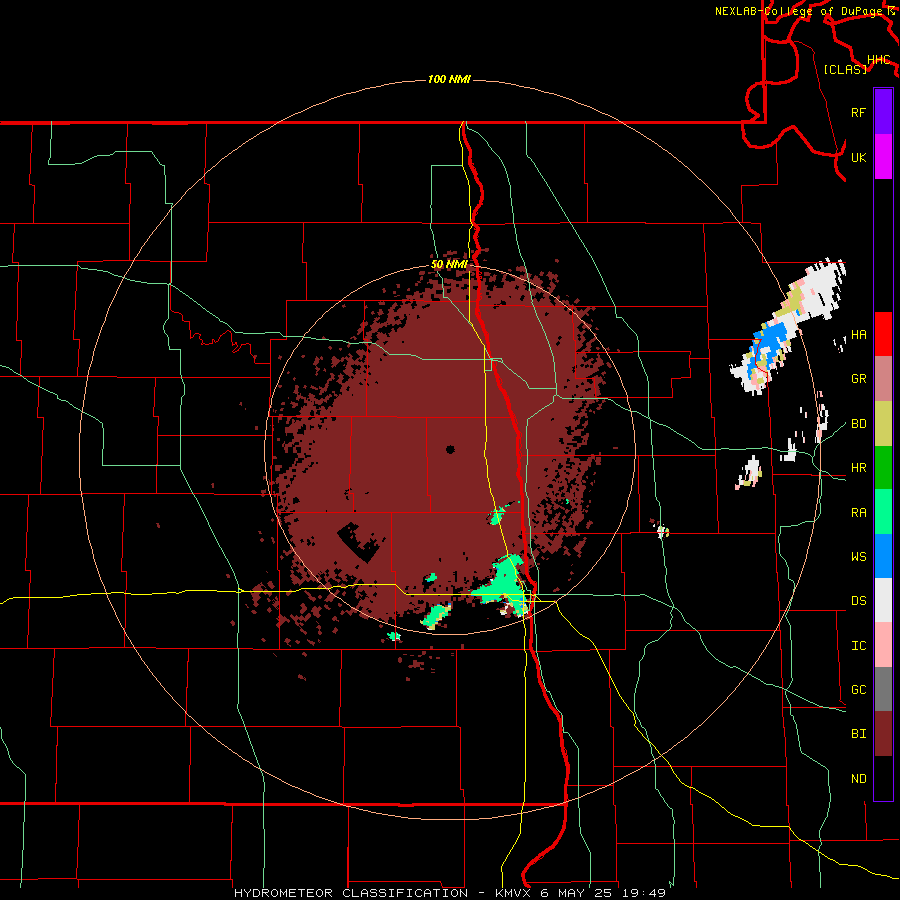Screen dimensions: 900x900
Task: Click the DS white legend swatch
Action: pyautogui.click(x=883, y=600)
